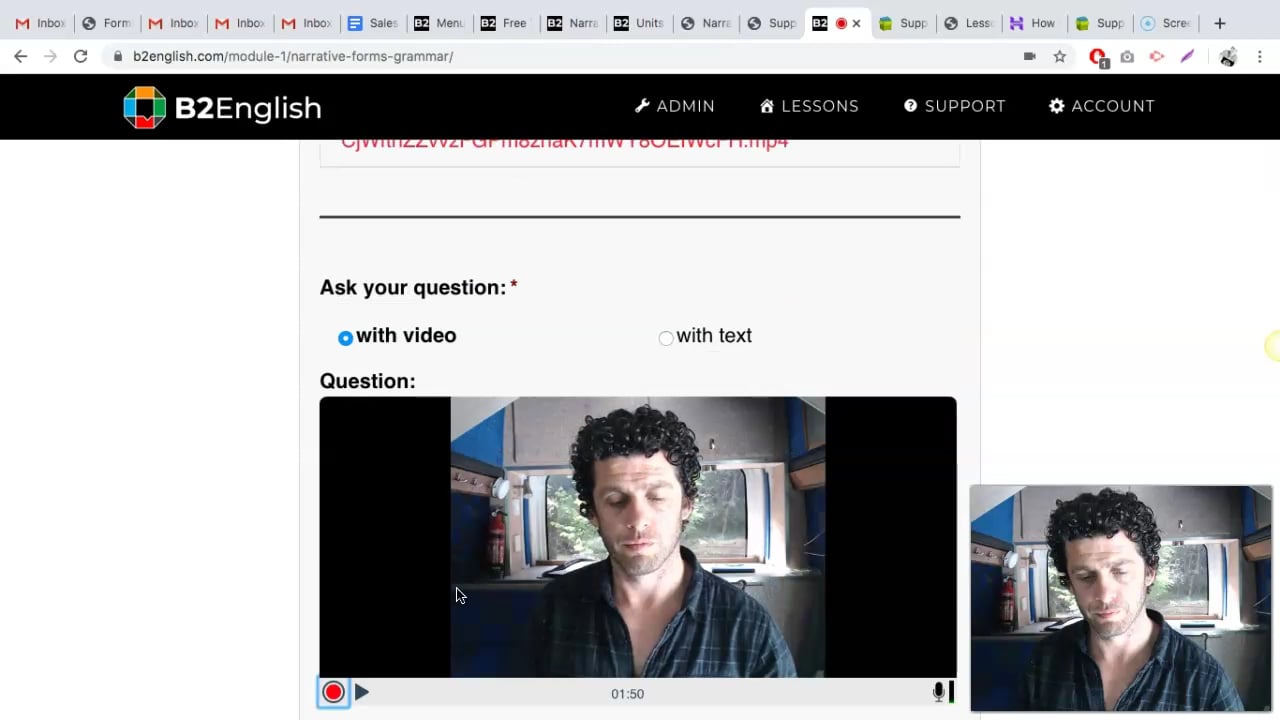Click the '01:50' recording timer
Image resolution: width=1280 pixels, height=720 pixels.
pos(628,693)
